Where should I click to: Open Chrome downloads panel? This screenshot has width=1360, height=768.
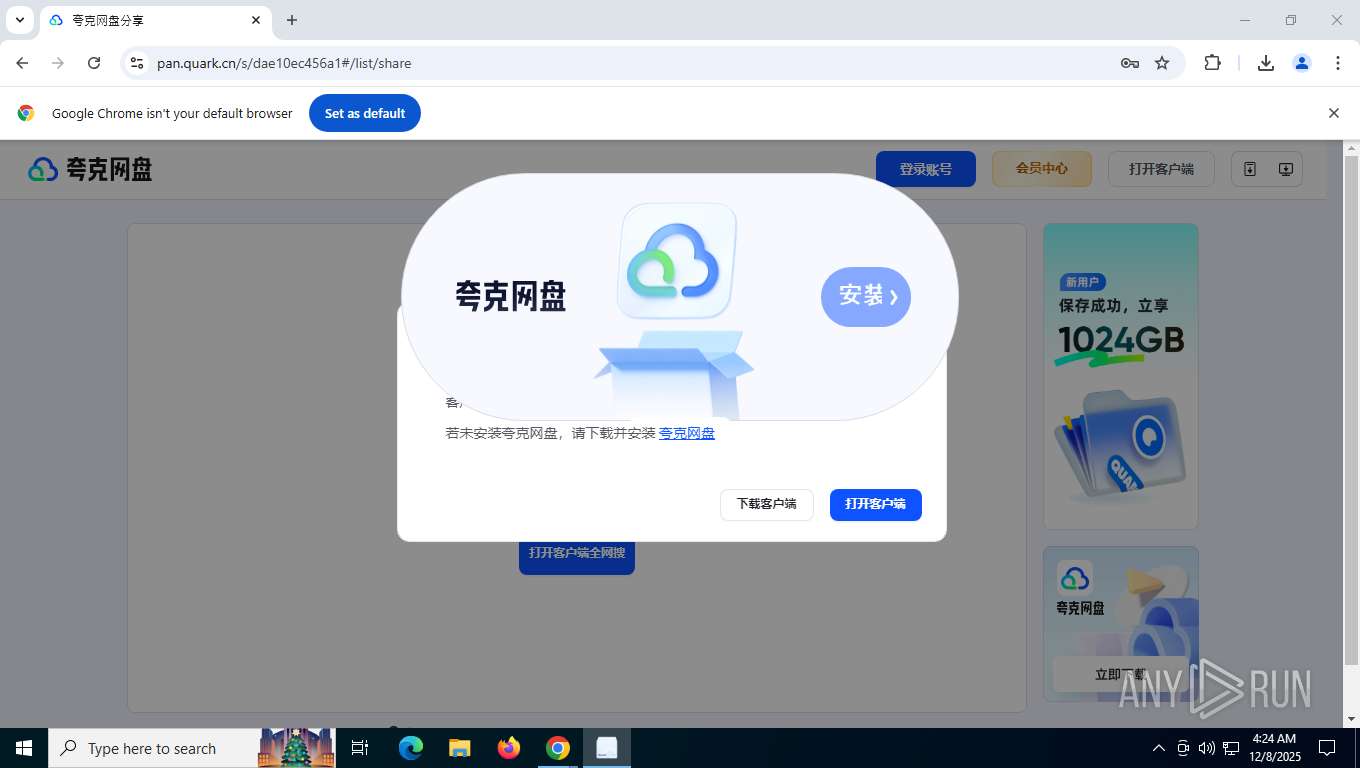coord(1266,63)
